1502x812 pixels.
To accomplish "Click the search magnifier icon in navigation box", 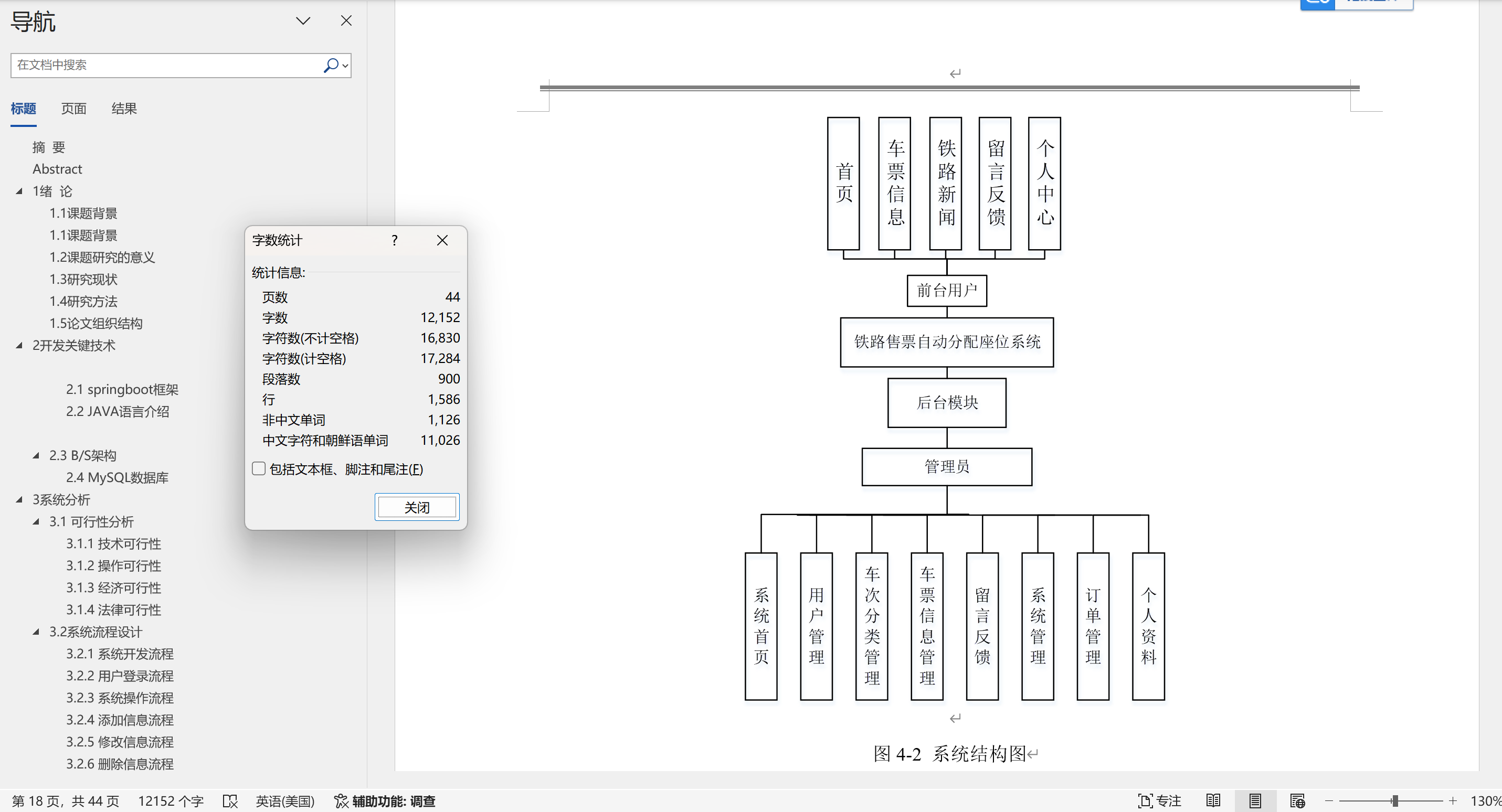I will (x=331, y=65).
